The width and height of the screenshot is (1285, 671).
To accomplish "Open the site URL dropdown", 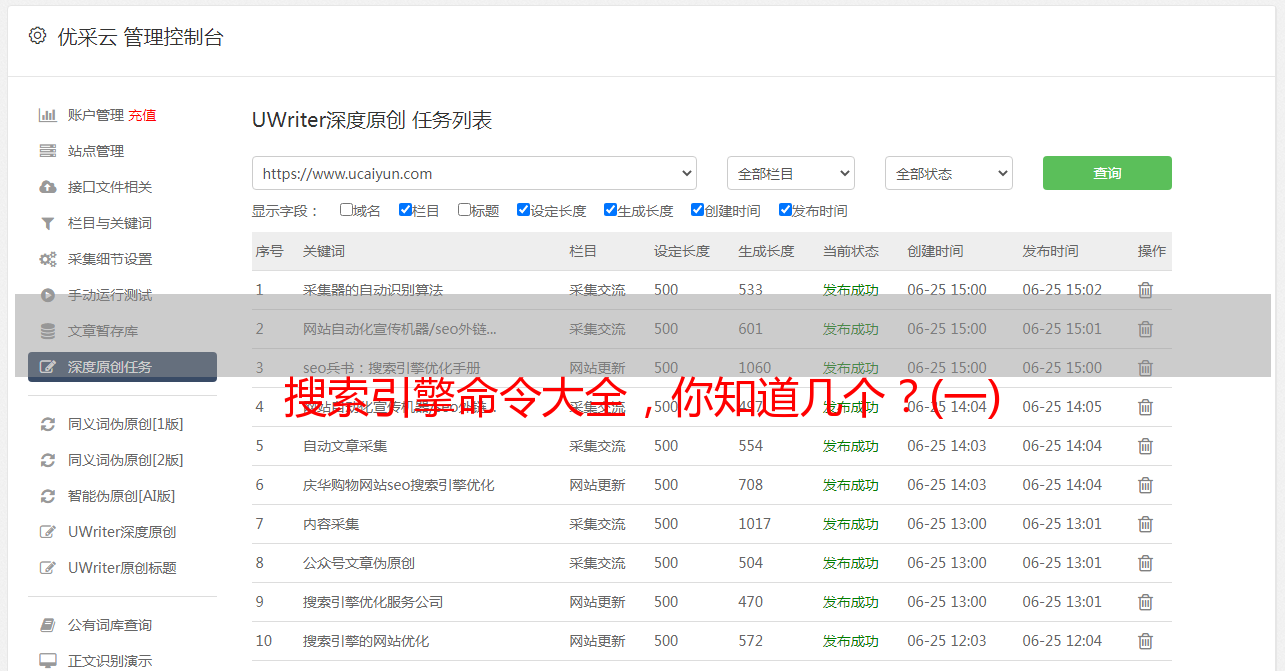I will point(474,173).
